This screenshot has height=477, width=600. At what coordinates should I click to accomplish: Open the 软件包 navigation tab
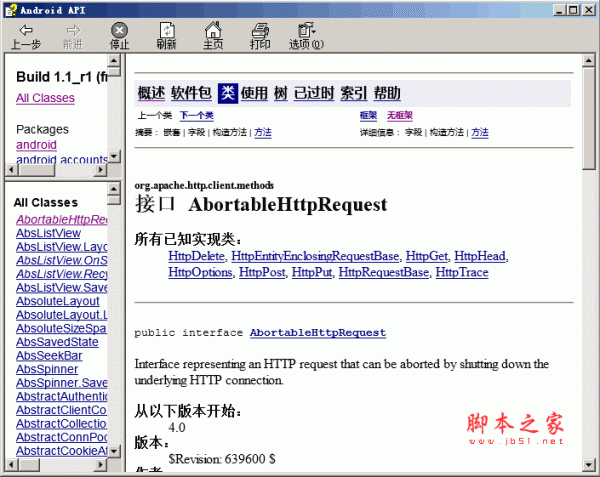tap(191, 93)
